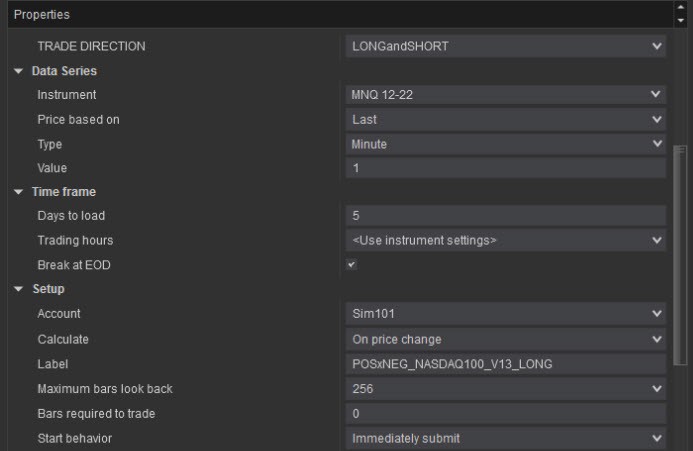Click the Properties panel scroll up arrow
Image resolution: width=693 pixels, height=451 pixels.
click(x=682, y=9)
